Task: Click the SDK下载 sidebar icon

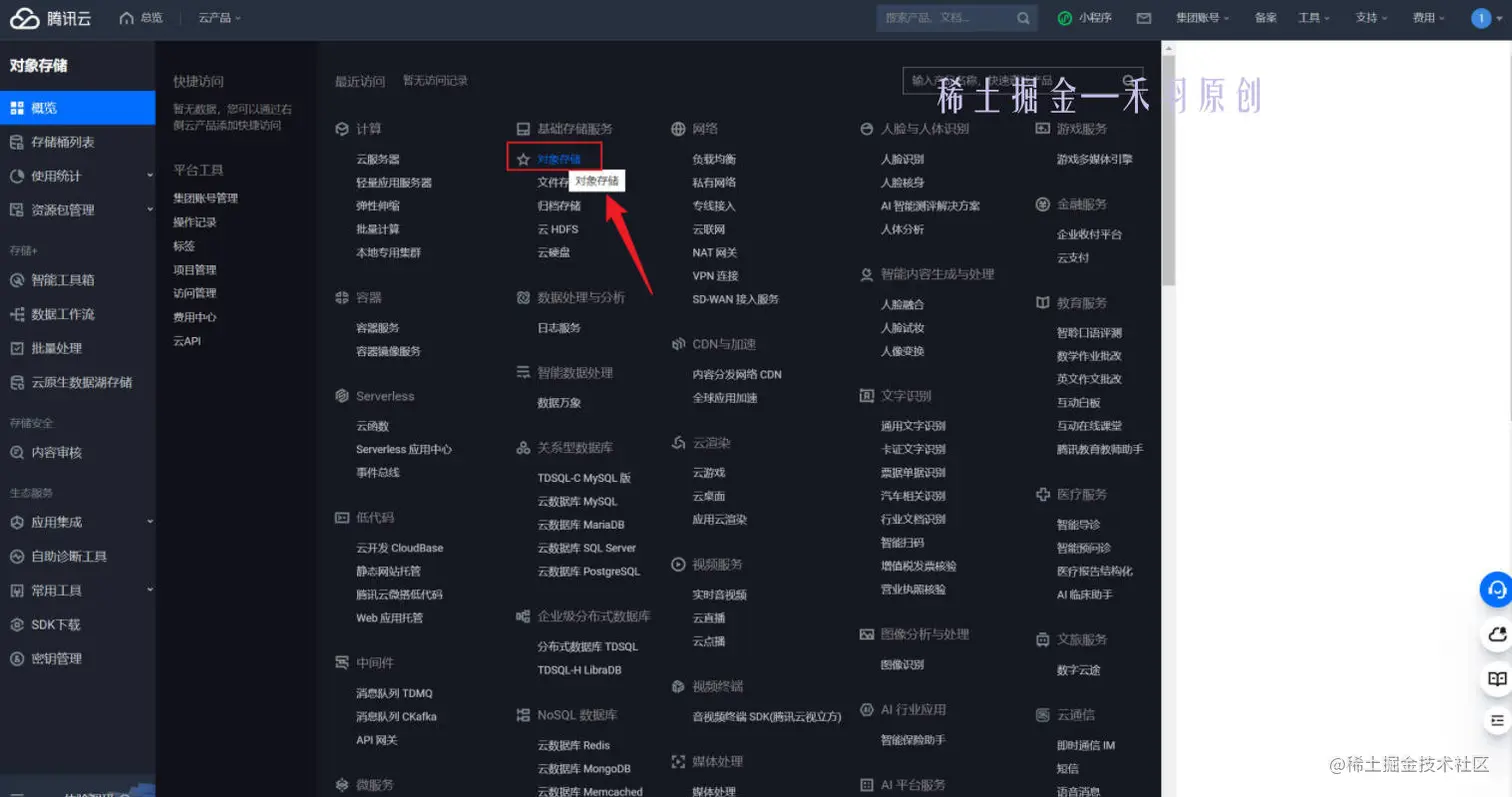Action: click(17, 624)
